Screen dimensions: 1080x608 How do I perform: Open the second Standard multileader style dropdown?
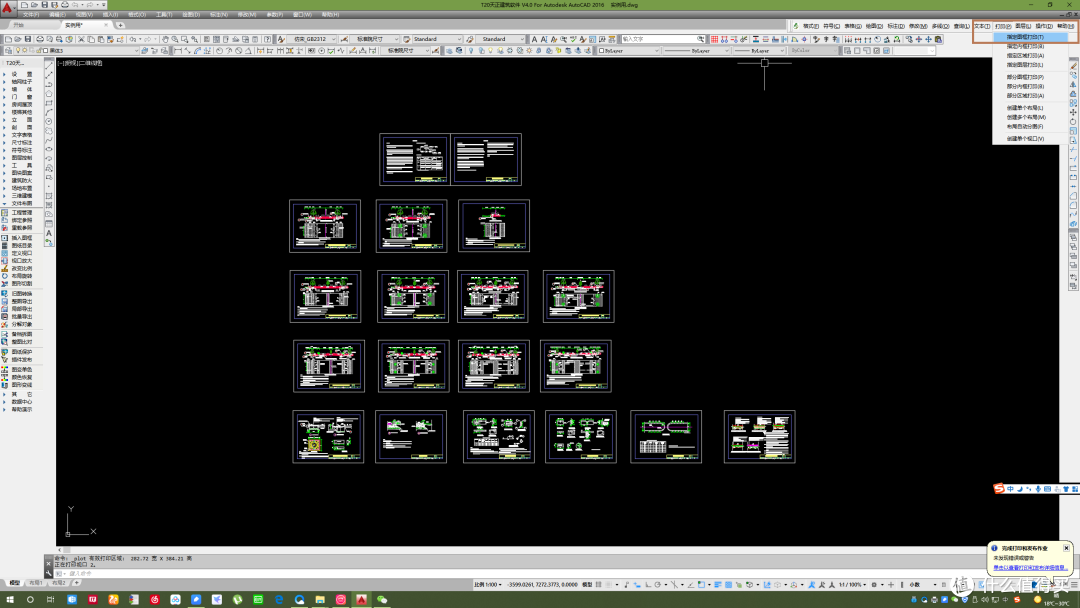coord(500,39)
